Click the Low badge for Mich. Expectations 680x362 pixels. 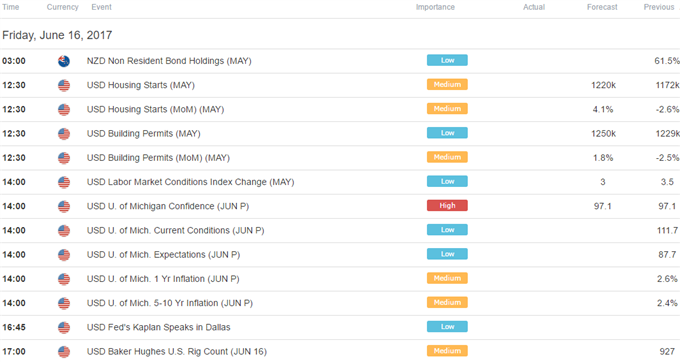click(x=447, y=254)
